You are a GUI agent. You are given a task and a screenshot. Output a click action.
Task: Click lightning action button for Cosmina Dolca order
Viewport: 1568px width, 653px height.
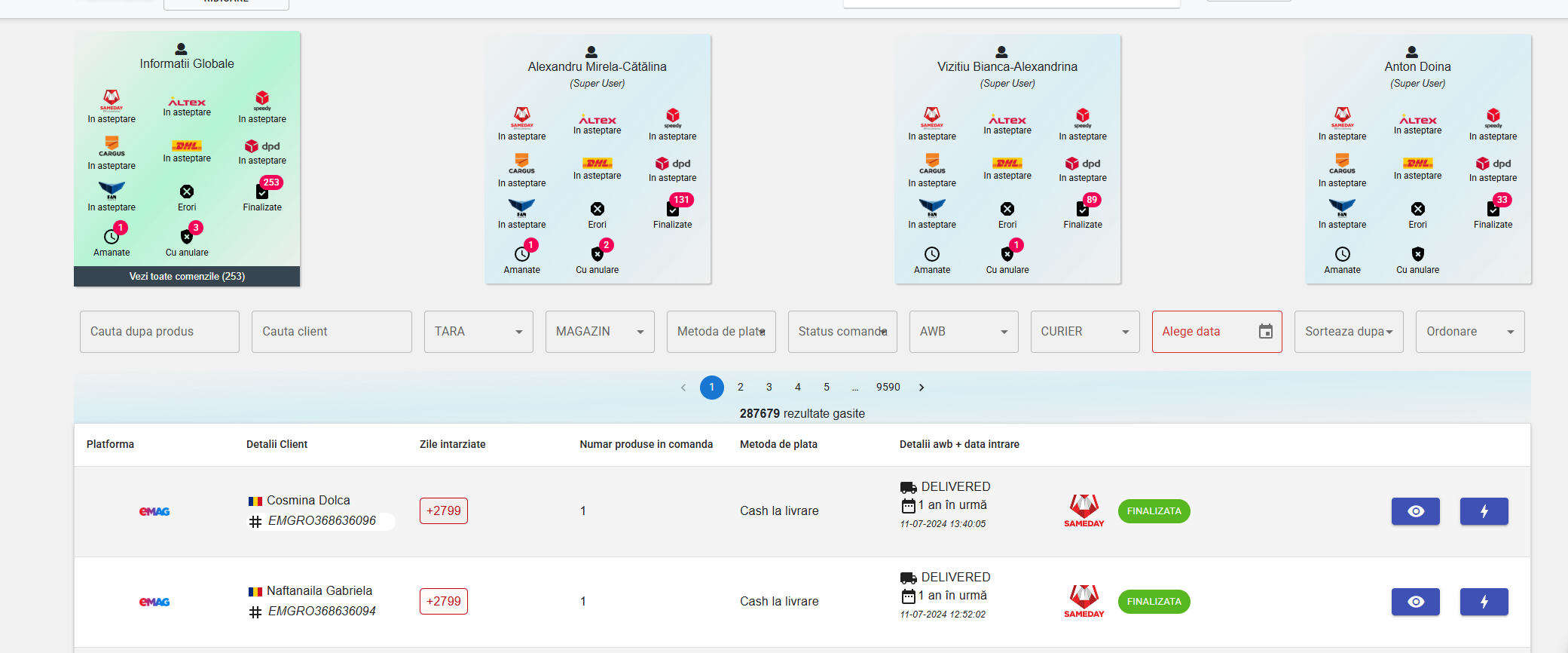click(1484, 511)
